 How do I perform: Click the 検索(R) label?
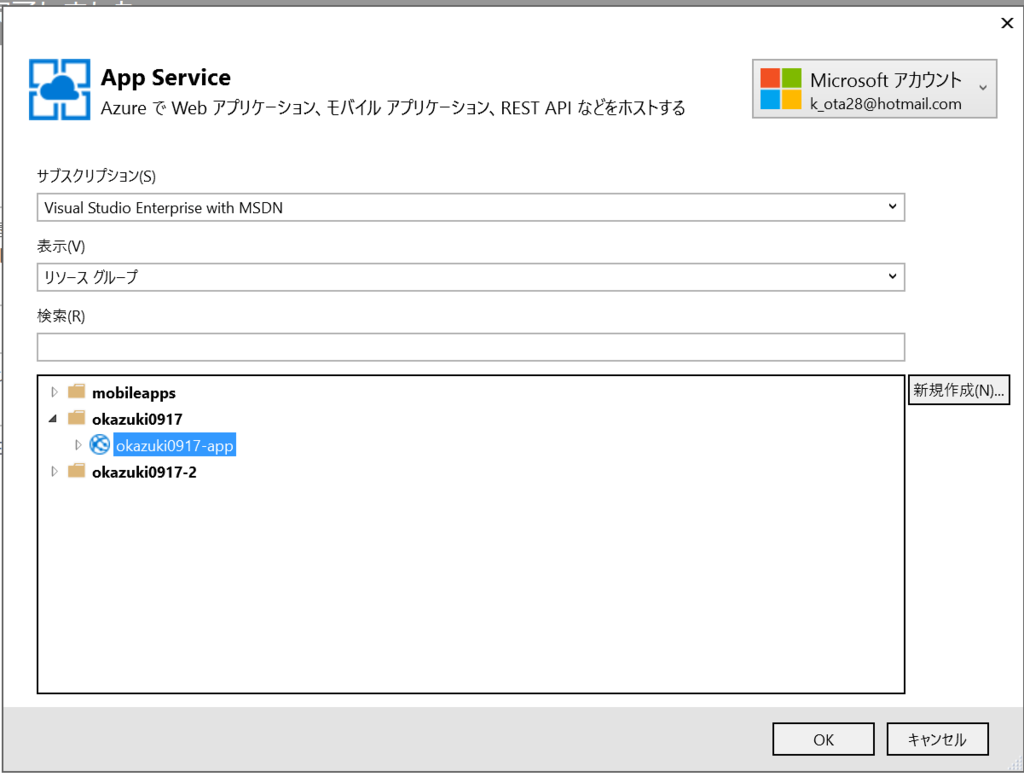(61, 316)
